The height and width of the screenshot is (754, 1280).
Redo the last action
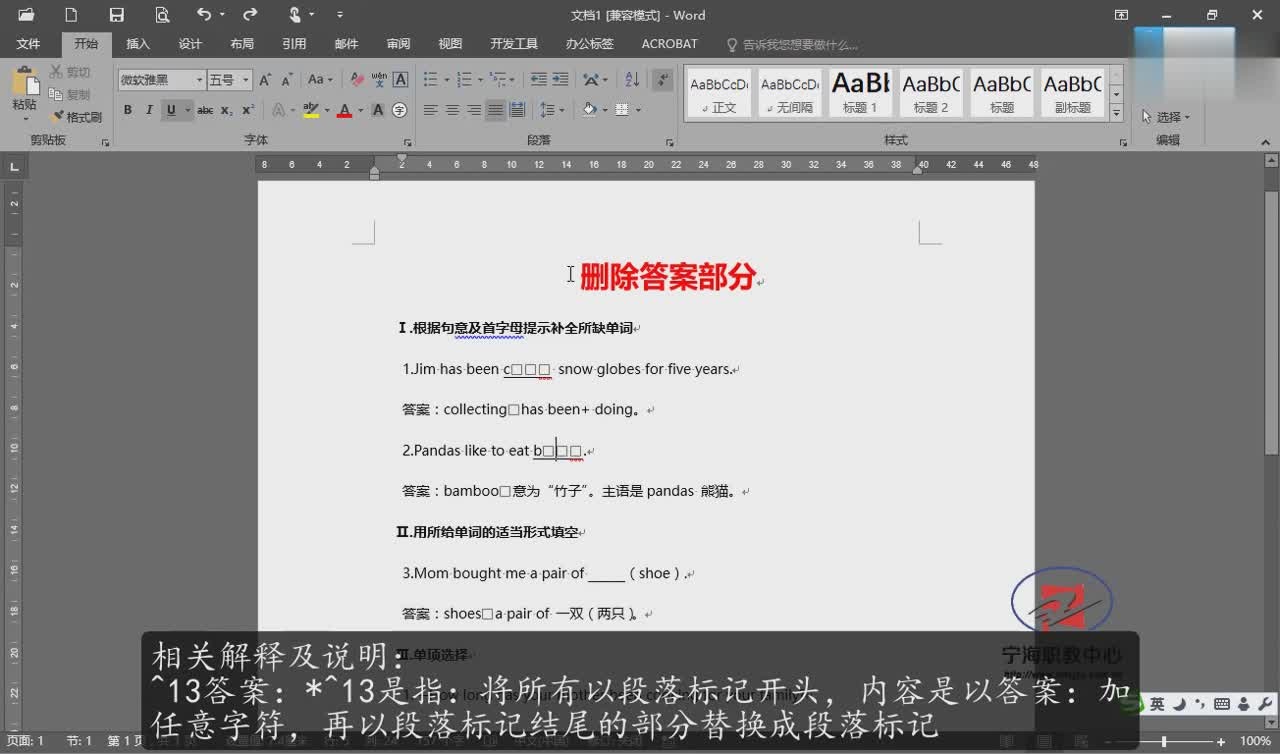[250, 15]
